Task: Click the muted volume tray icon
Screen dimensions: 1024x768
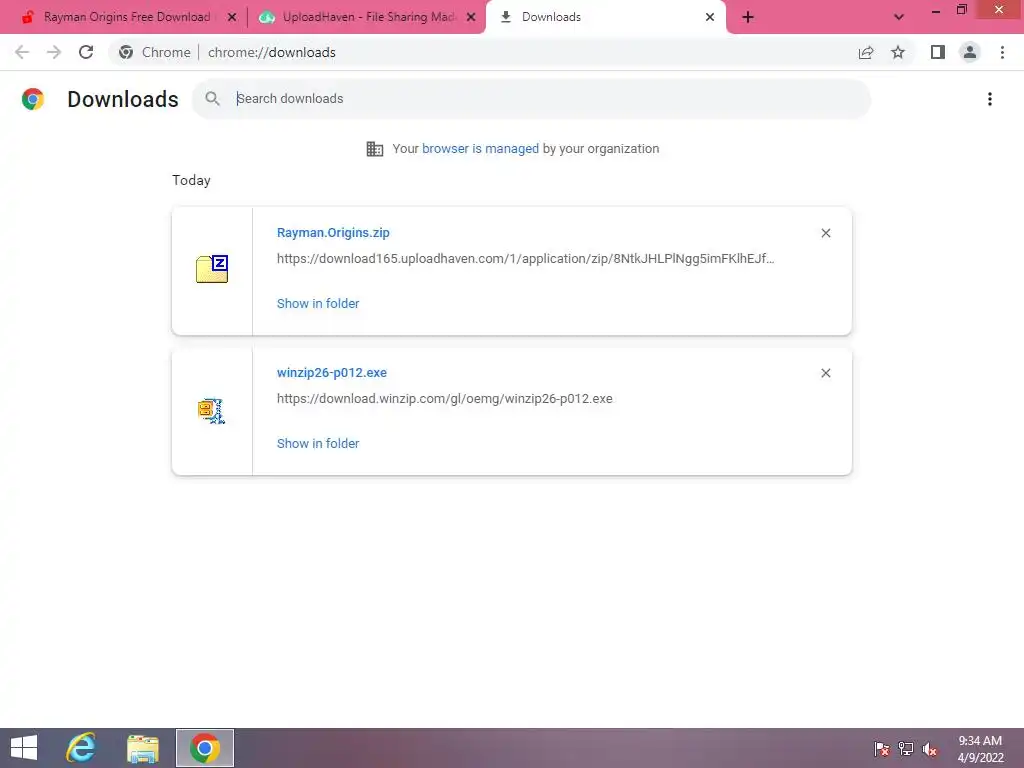Action: [930, 749]
